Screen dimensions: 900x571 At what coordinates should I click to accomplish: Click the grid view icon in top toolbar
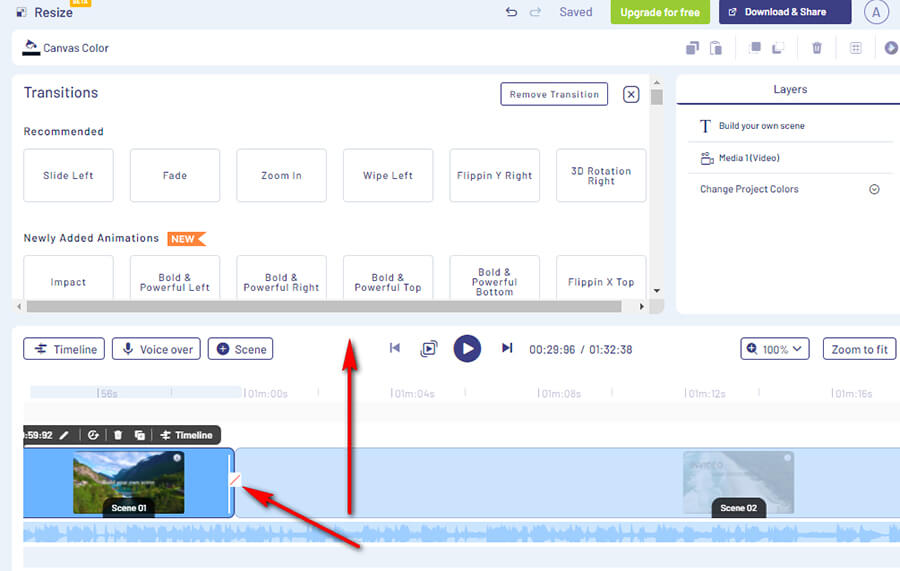(855, 48)
